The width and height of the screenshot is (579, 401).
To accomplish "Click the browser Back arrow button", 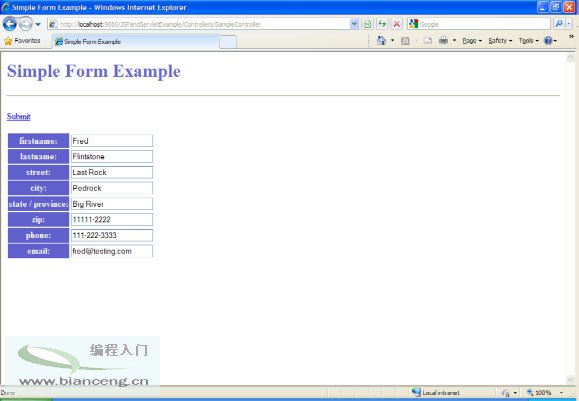I will click(10, 24).
